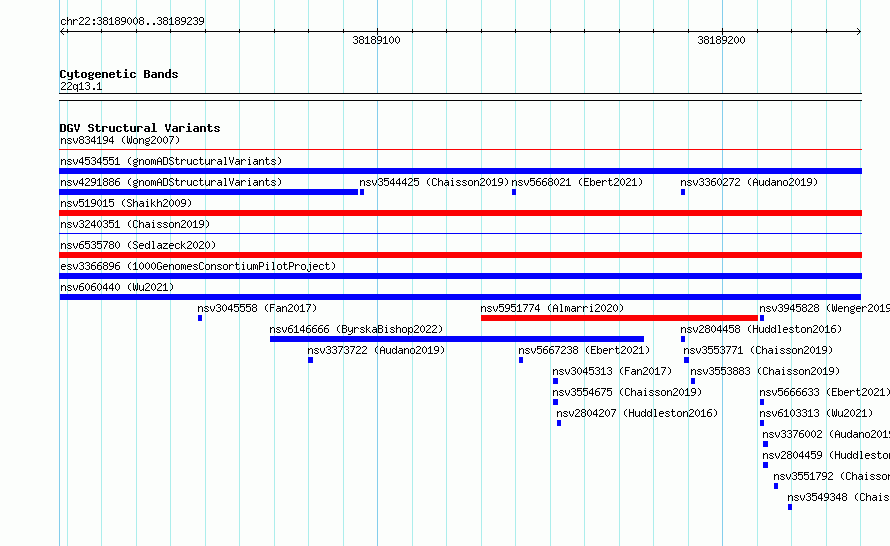Click the nsv6535780 (Sedlazeck2020) red bar

[460, 255]
